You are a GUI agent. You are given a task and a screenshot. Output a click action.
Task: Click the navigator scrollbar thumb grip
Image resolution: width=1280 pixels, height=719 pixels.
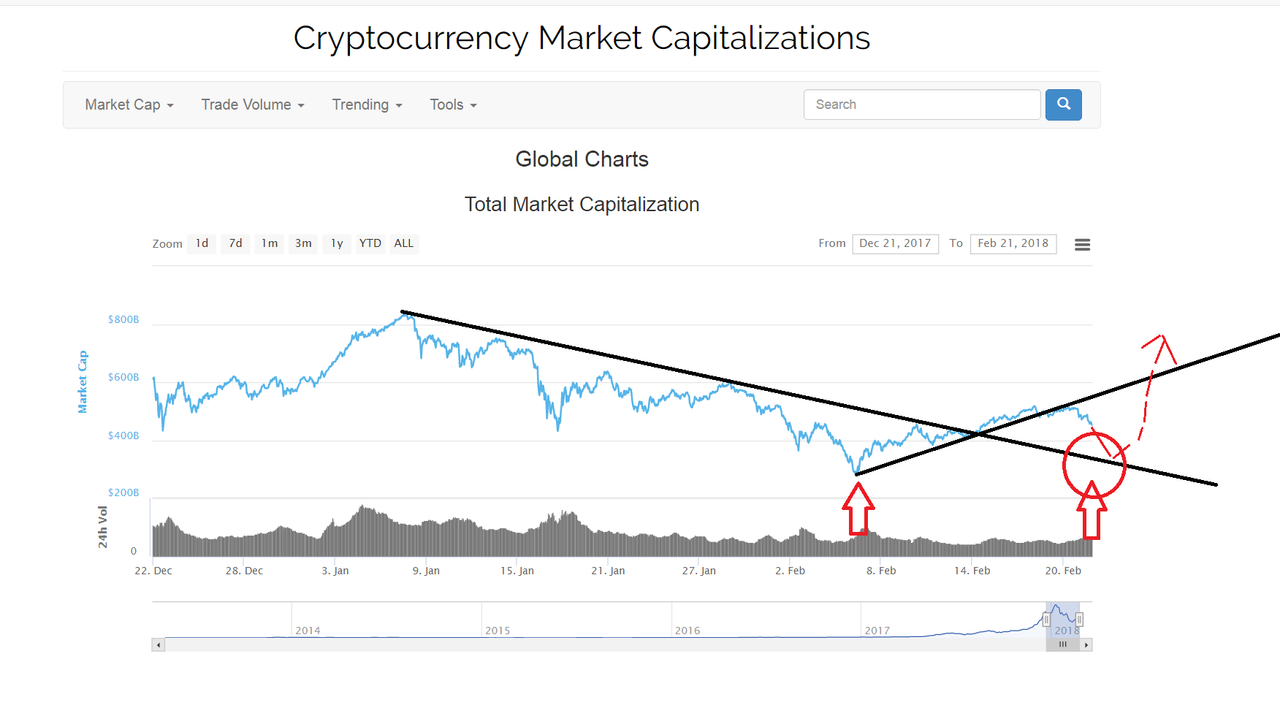click(x=1063, y=645)
